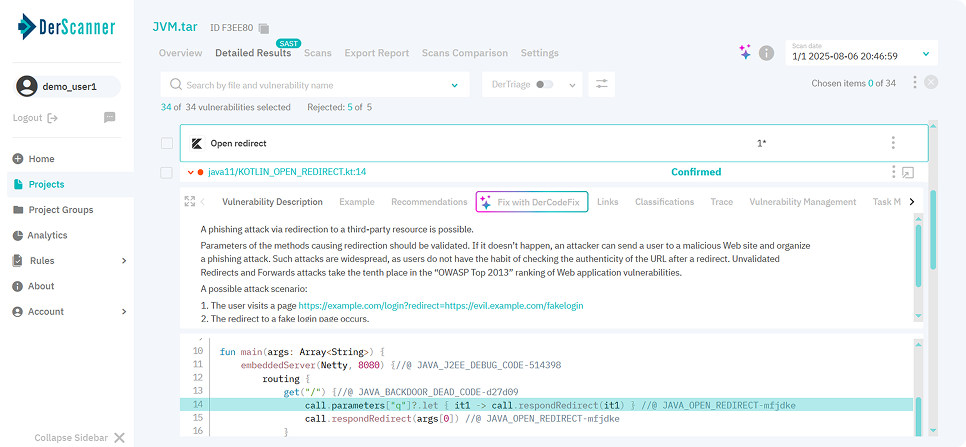Open the AI sparkle assistant icon
This screenshot has height=447, width=966.
[x=745, y=52]
